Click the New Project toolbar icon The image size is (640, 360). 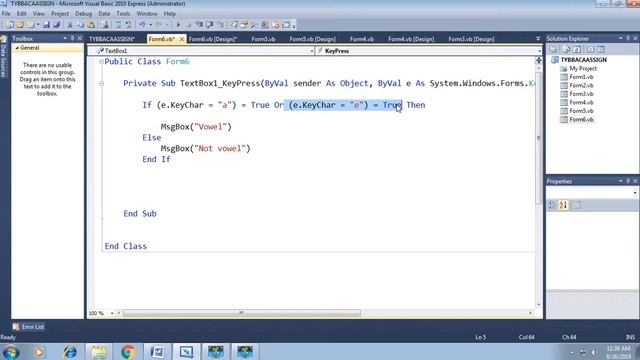[x=9, y=25]
